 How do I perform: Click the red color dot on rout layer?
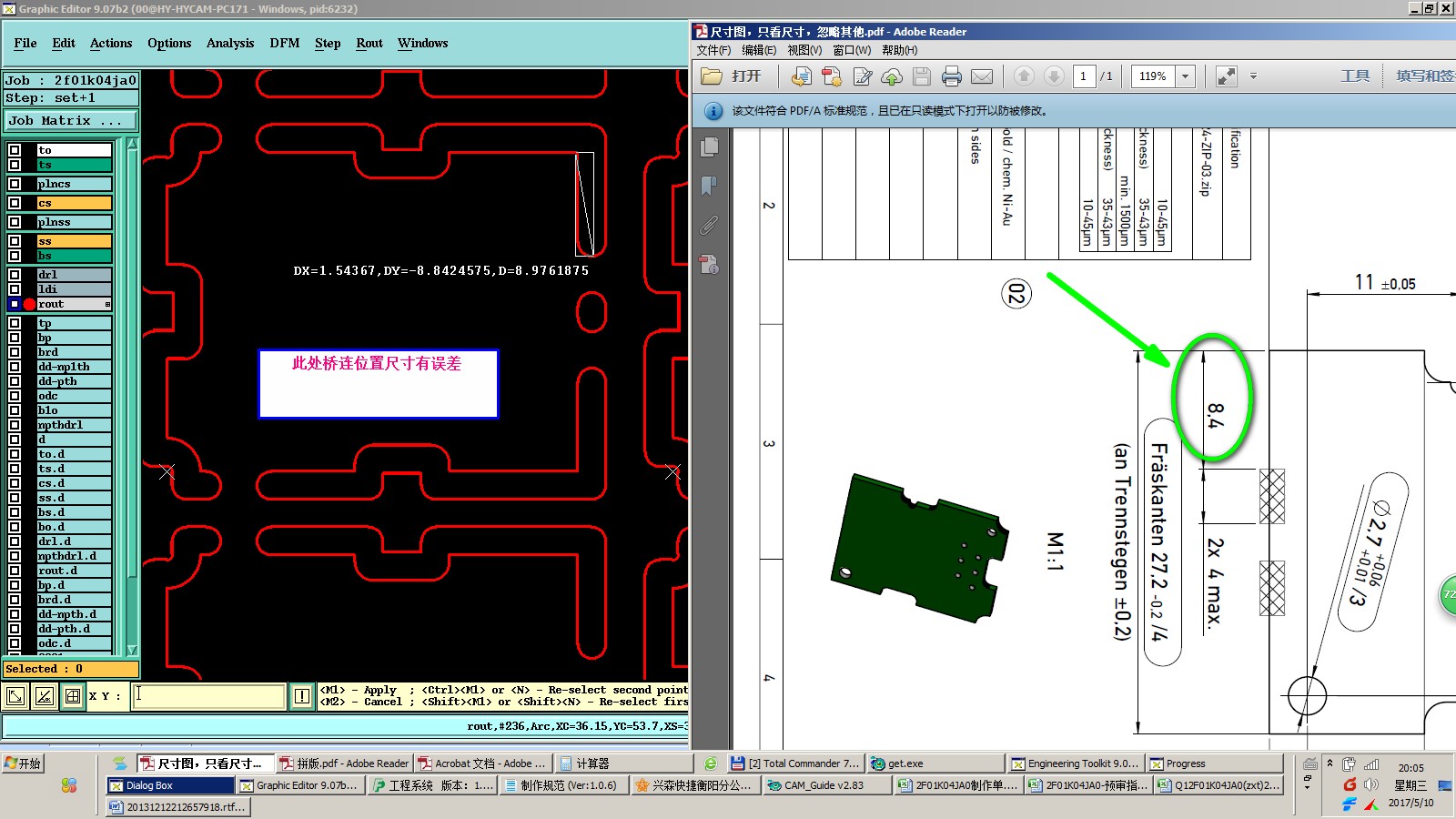[x=29, y=304]
